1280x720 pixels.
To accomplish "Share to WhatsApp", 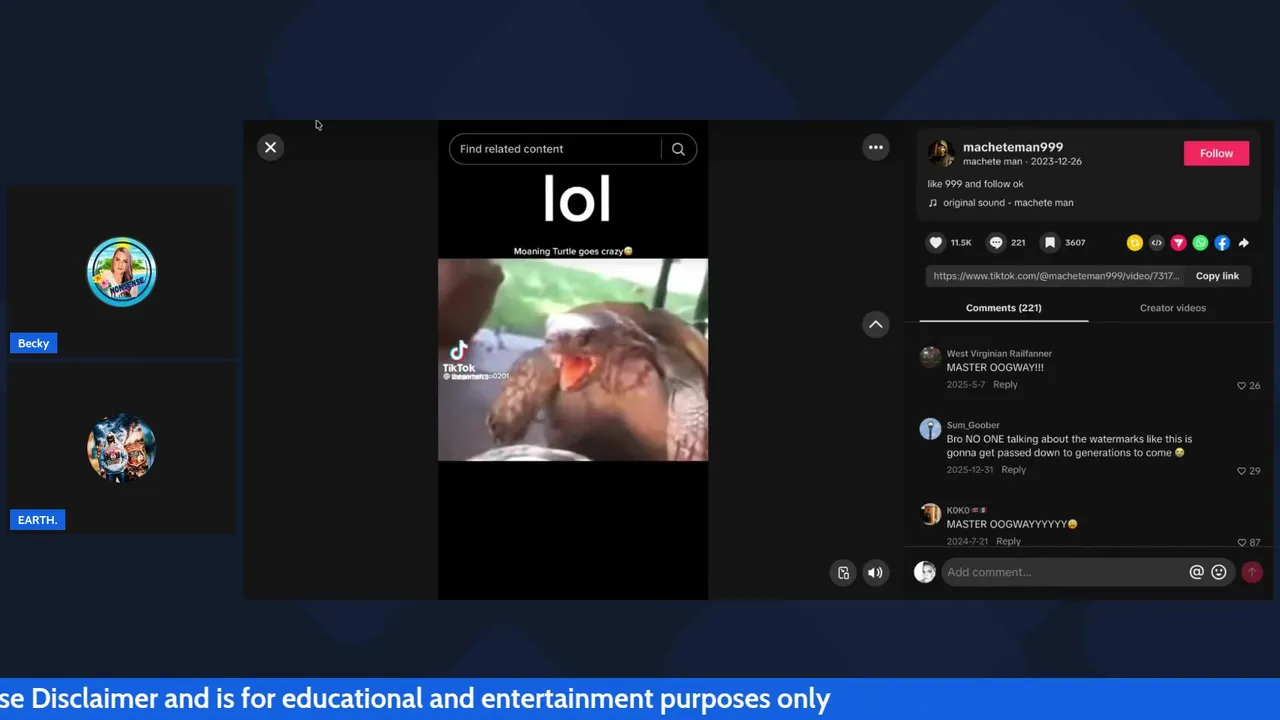I will pos(1200,242).
